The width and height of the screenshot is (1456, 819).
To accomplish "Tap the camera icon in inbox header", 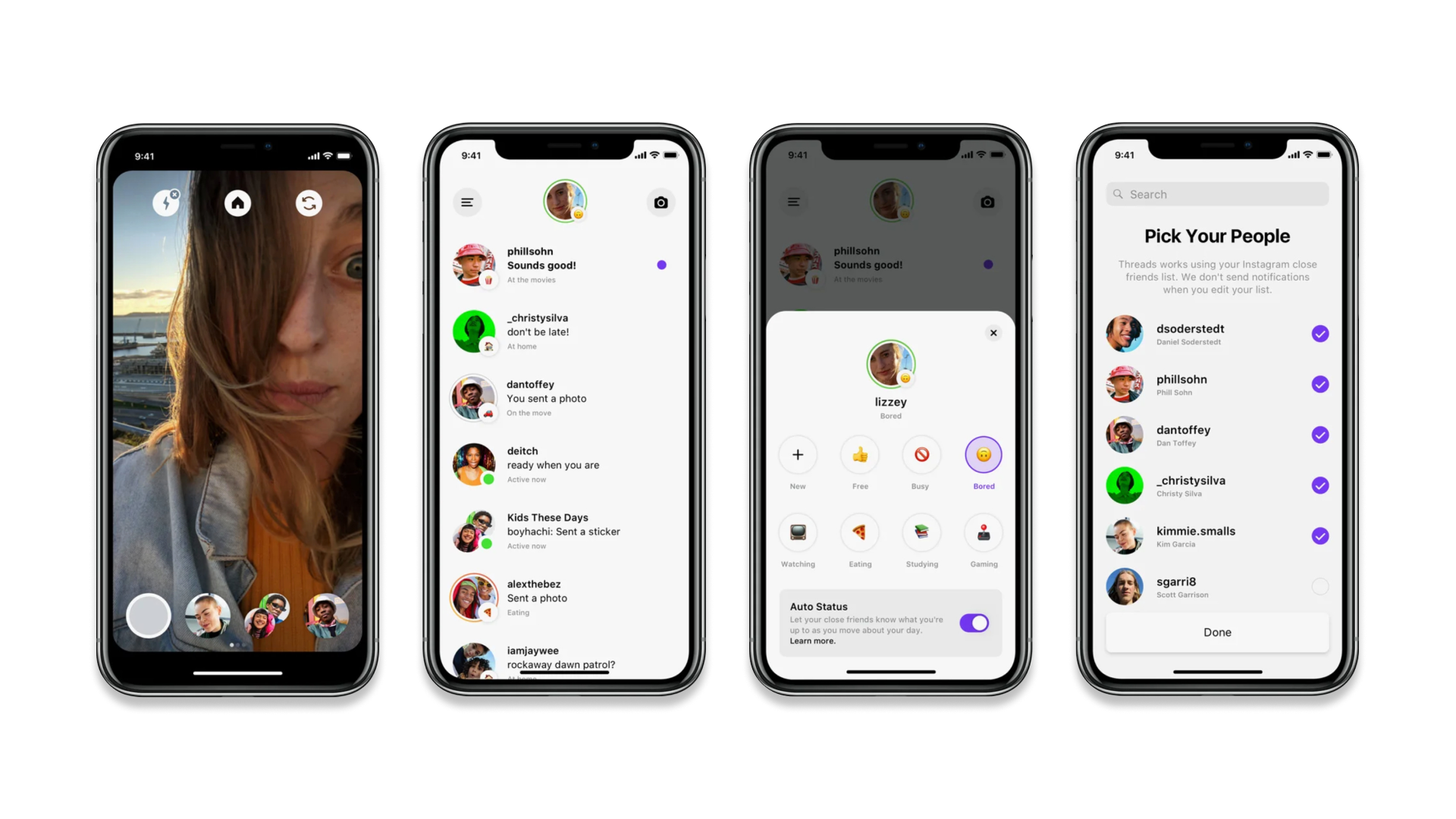I will coord(660,202).
